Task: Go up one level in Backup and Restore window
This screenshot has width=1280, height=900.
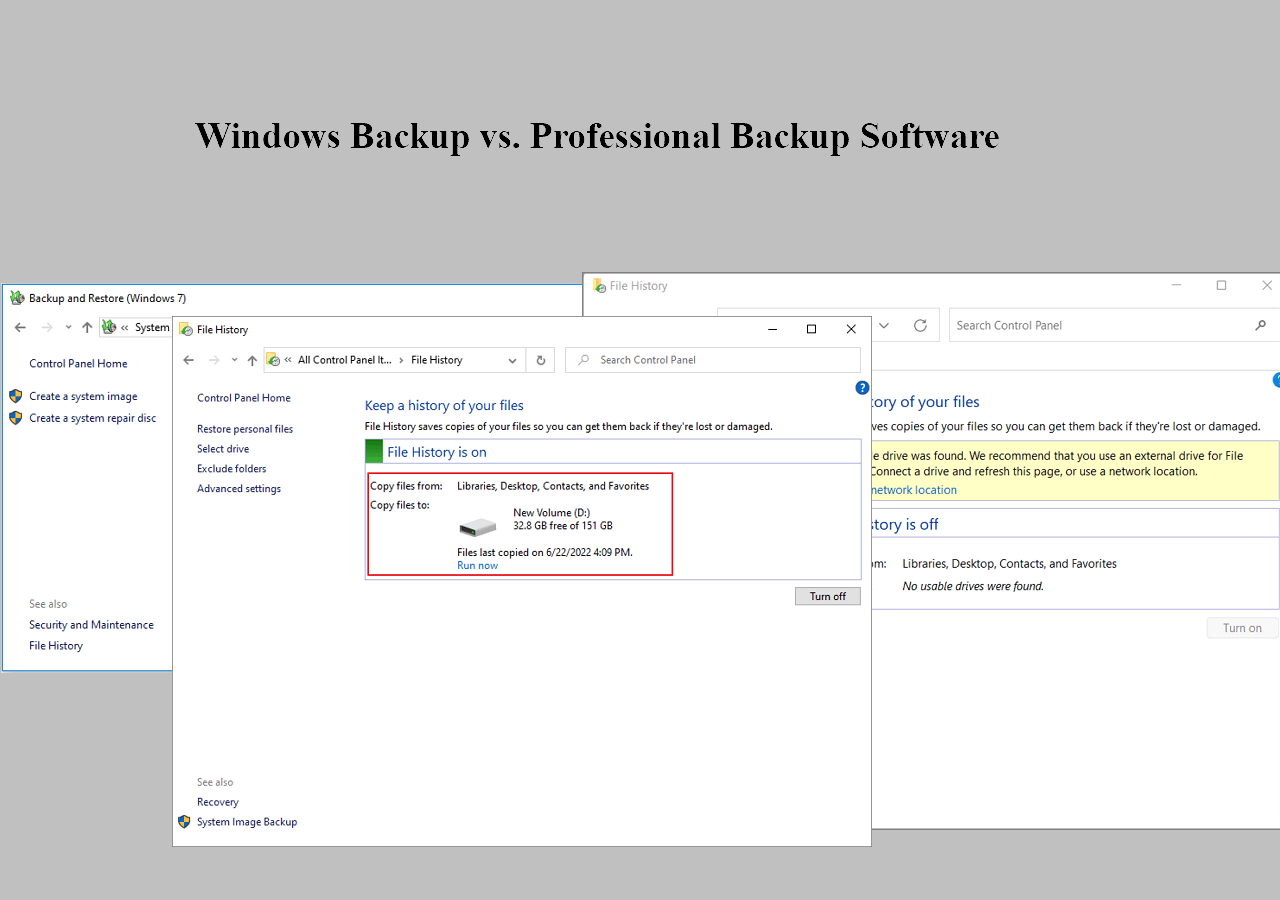Action: click(x=87, y=327)
